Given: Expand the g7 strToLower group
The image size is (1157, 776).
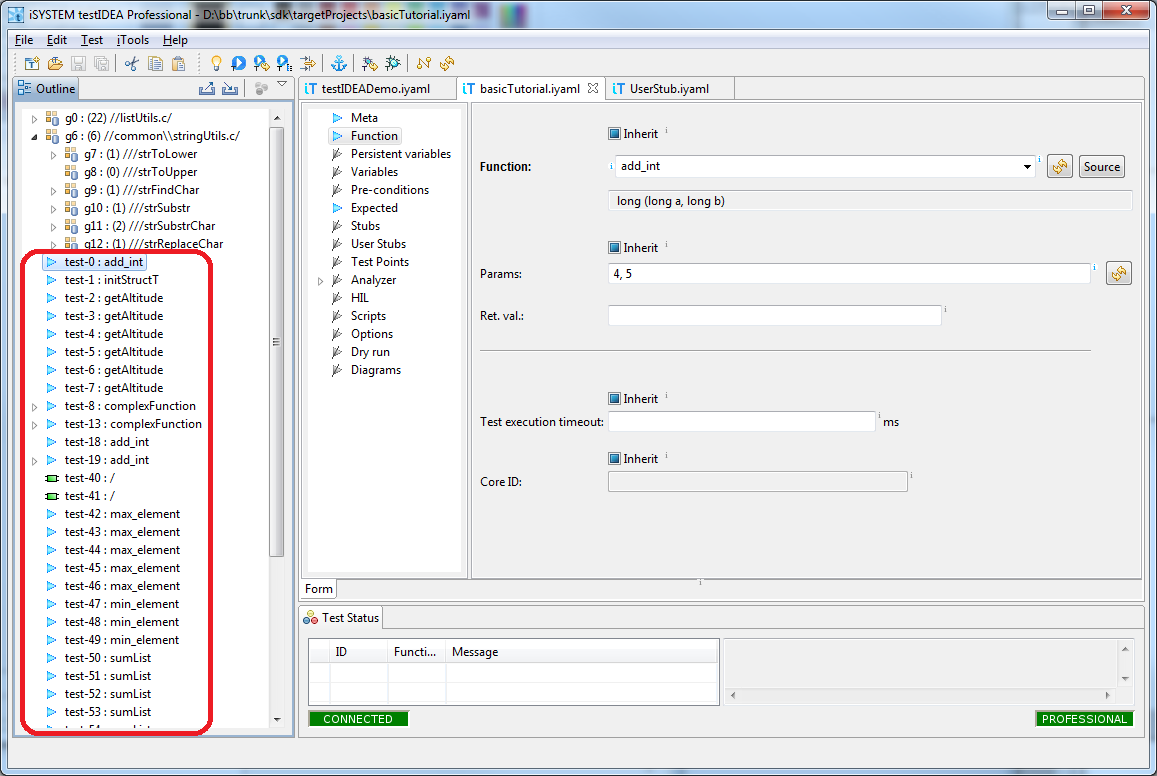Looking at the screenshot, I should 53,154.
